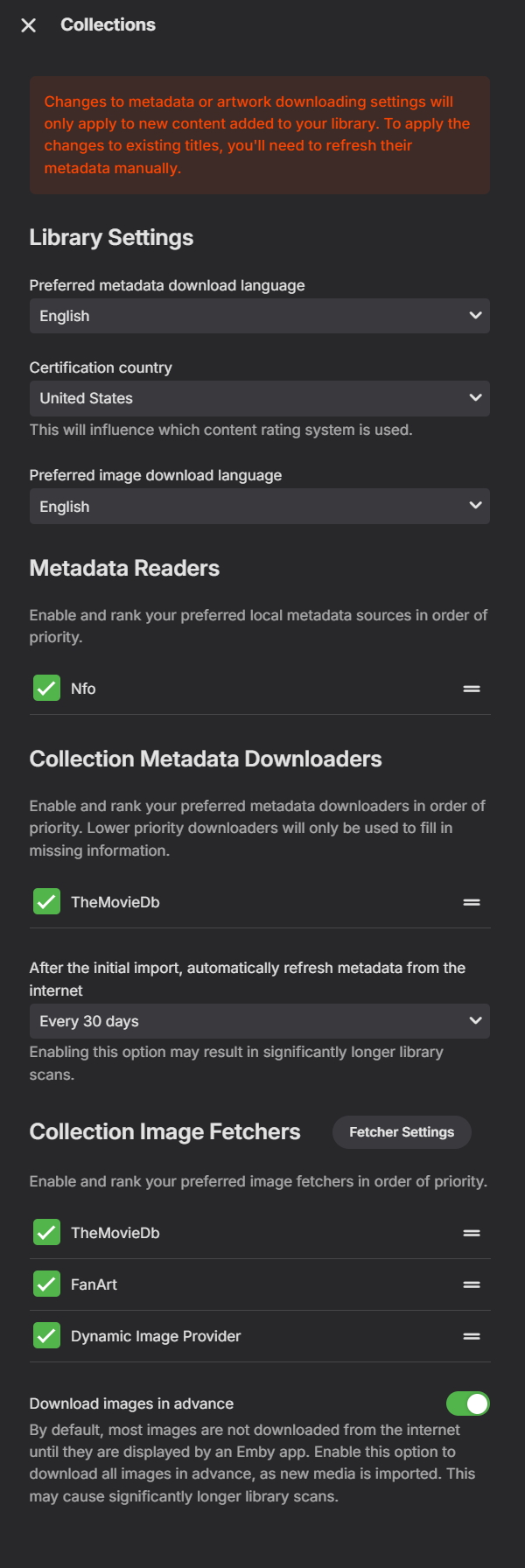Screen dimensions: 525x1568
Task: Click the Nfo reader label
Action: (x=83, y=689)
